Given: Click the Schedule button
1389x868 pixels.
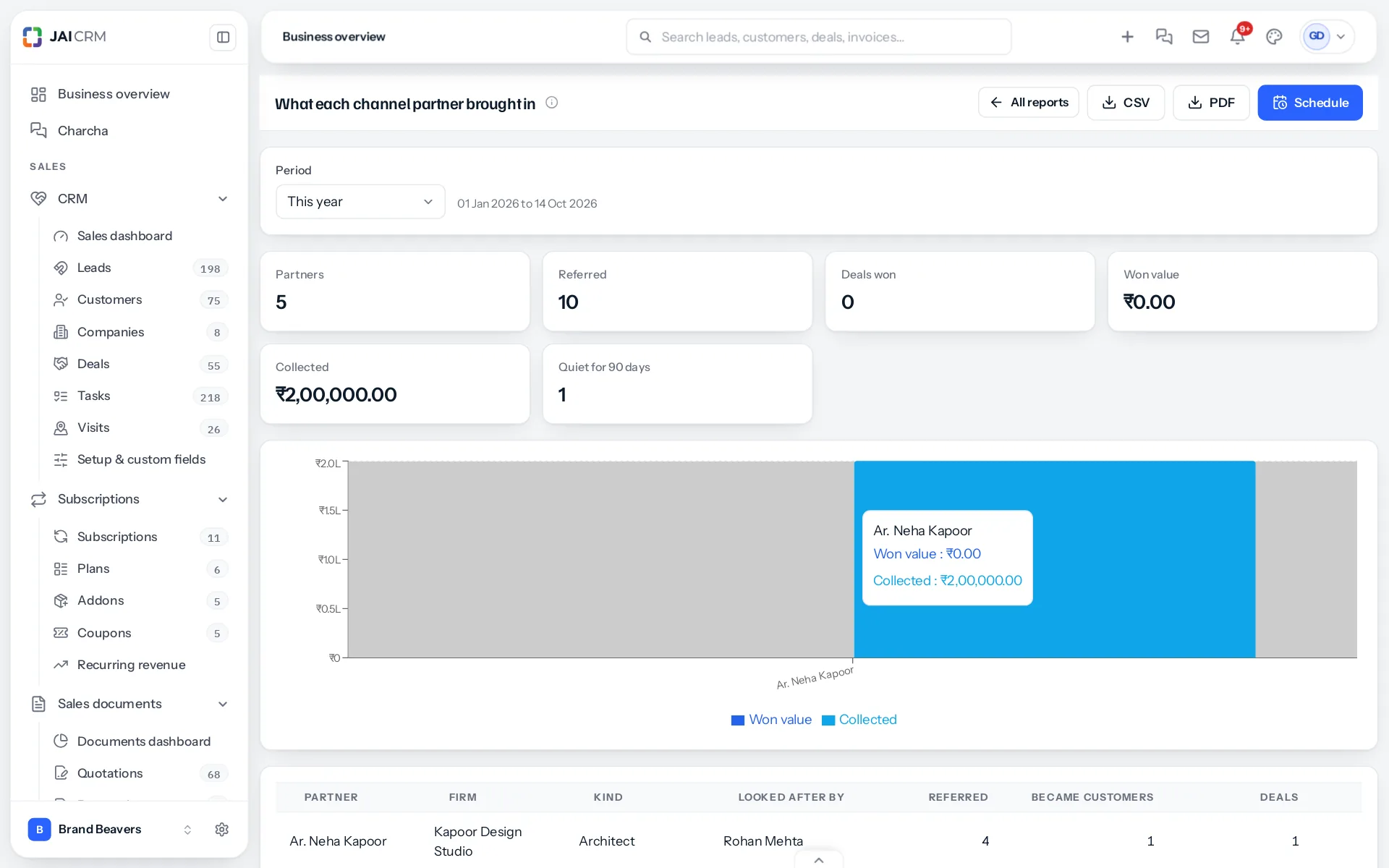Looking at the screenshot, I should (x=1310, y=103).
